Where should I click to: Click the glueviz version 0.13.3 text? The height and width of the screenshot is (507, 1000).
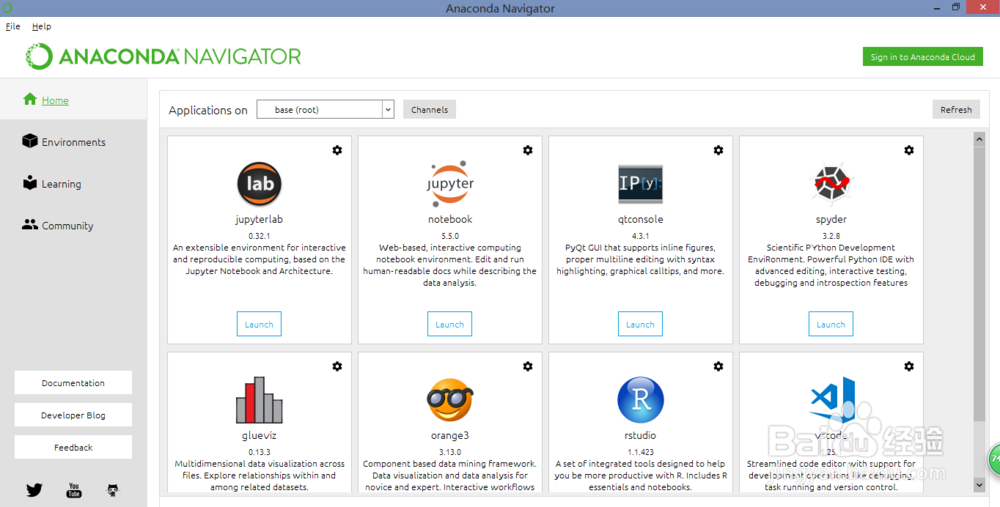(x=259, y=452)
